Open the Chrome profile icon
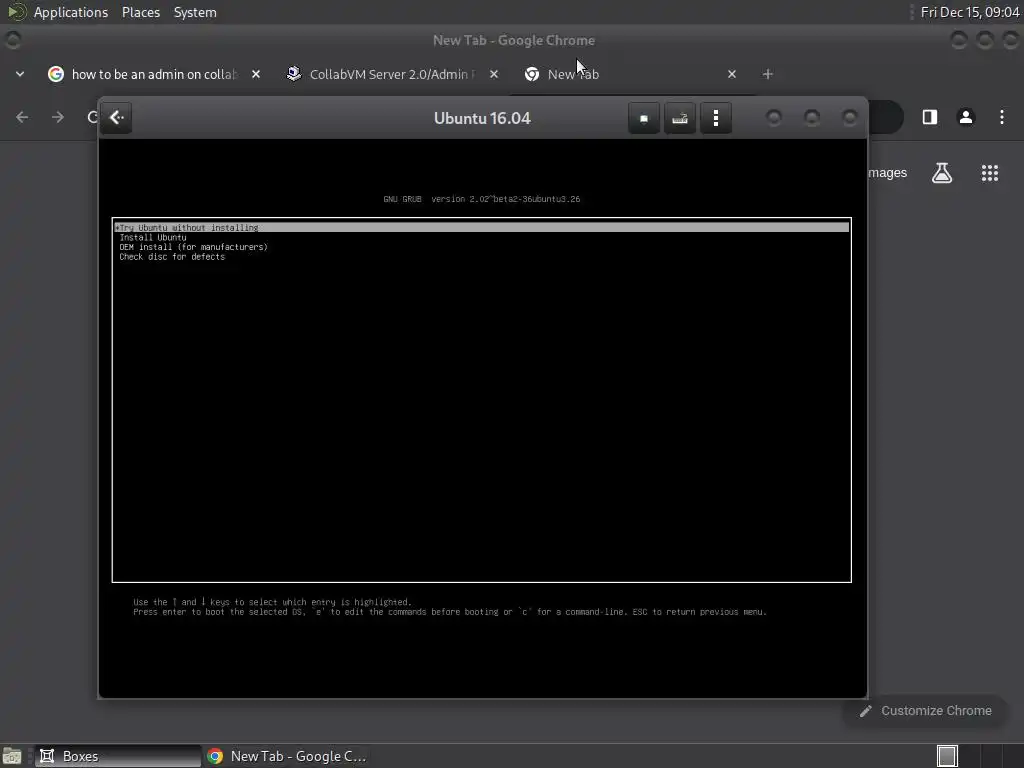The height and width of the screenshot is (768, 1024). click(x=966, y=117)
